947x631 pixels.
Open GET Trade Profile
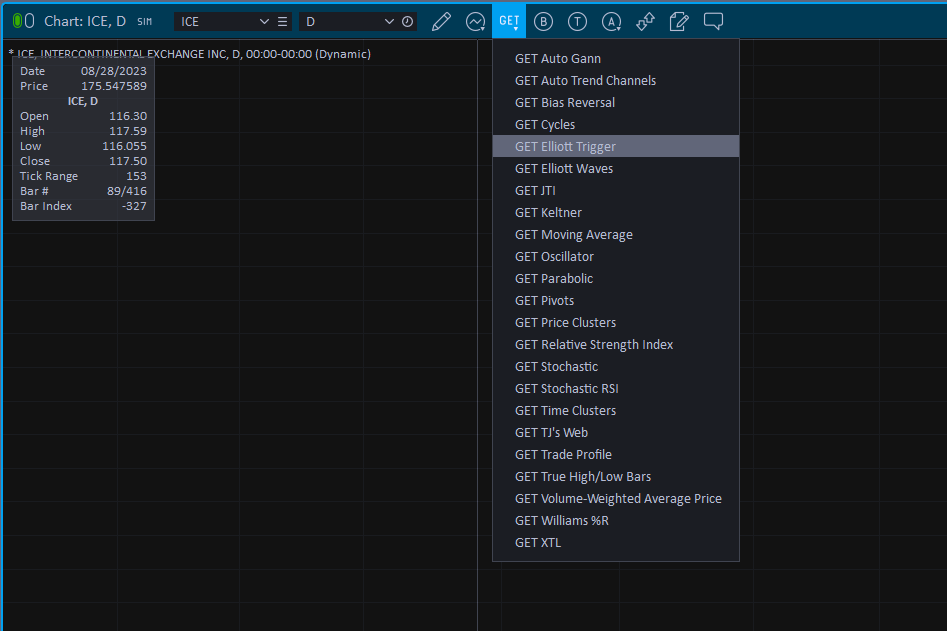(x=616, y=455)
